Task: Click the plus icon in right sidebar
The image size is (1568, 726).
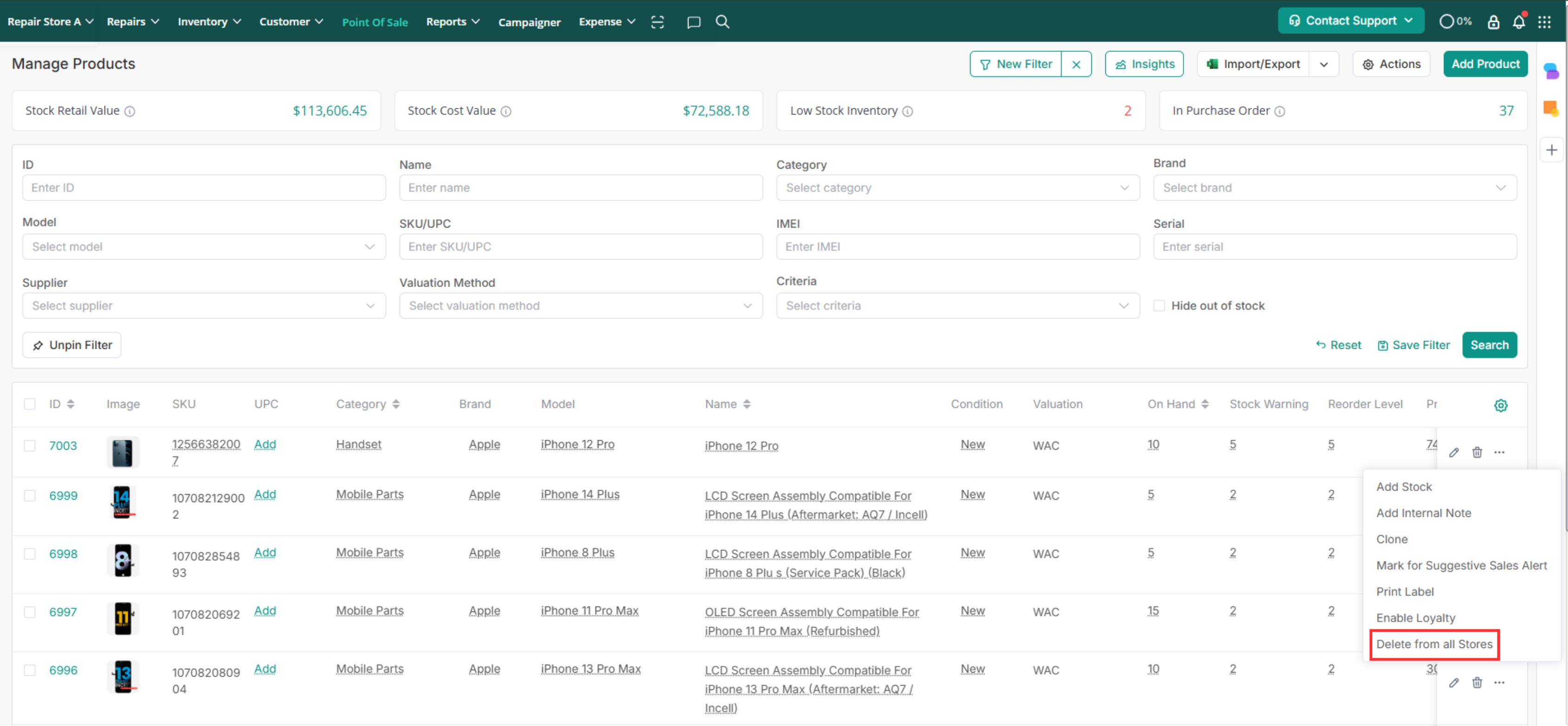Action: [x=1551, y=150]
